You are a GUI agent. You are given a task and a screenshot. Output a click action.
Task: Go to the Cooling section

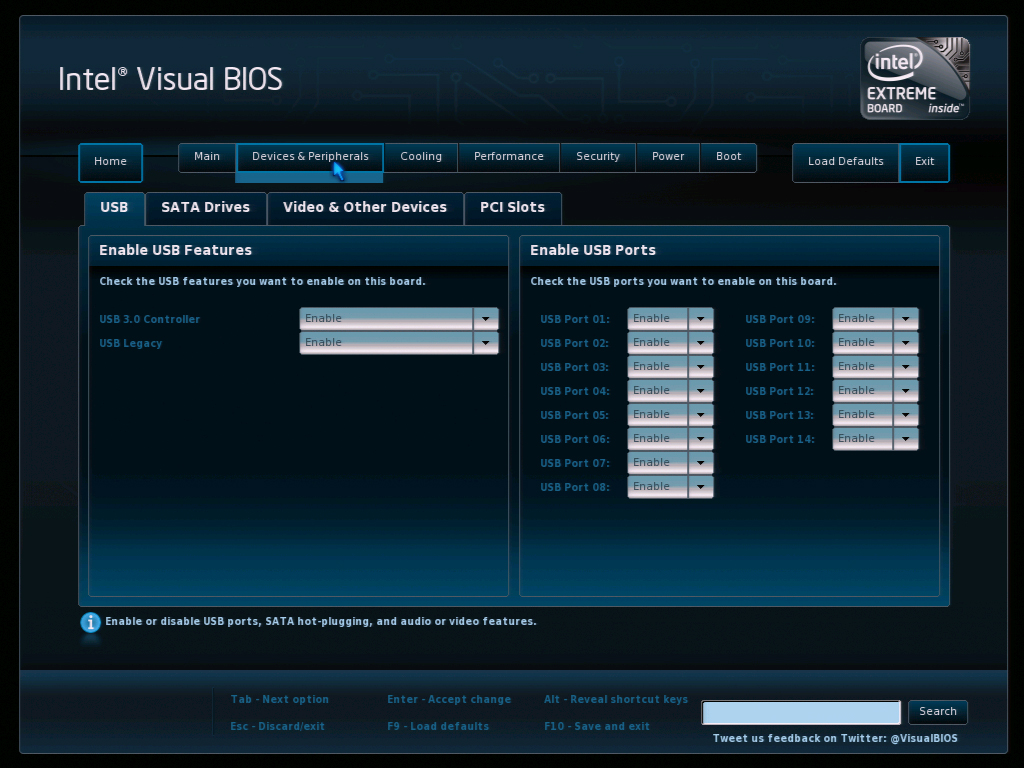[420, 156]
